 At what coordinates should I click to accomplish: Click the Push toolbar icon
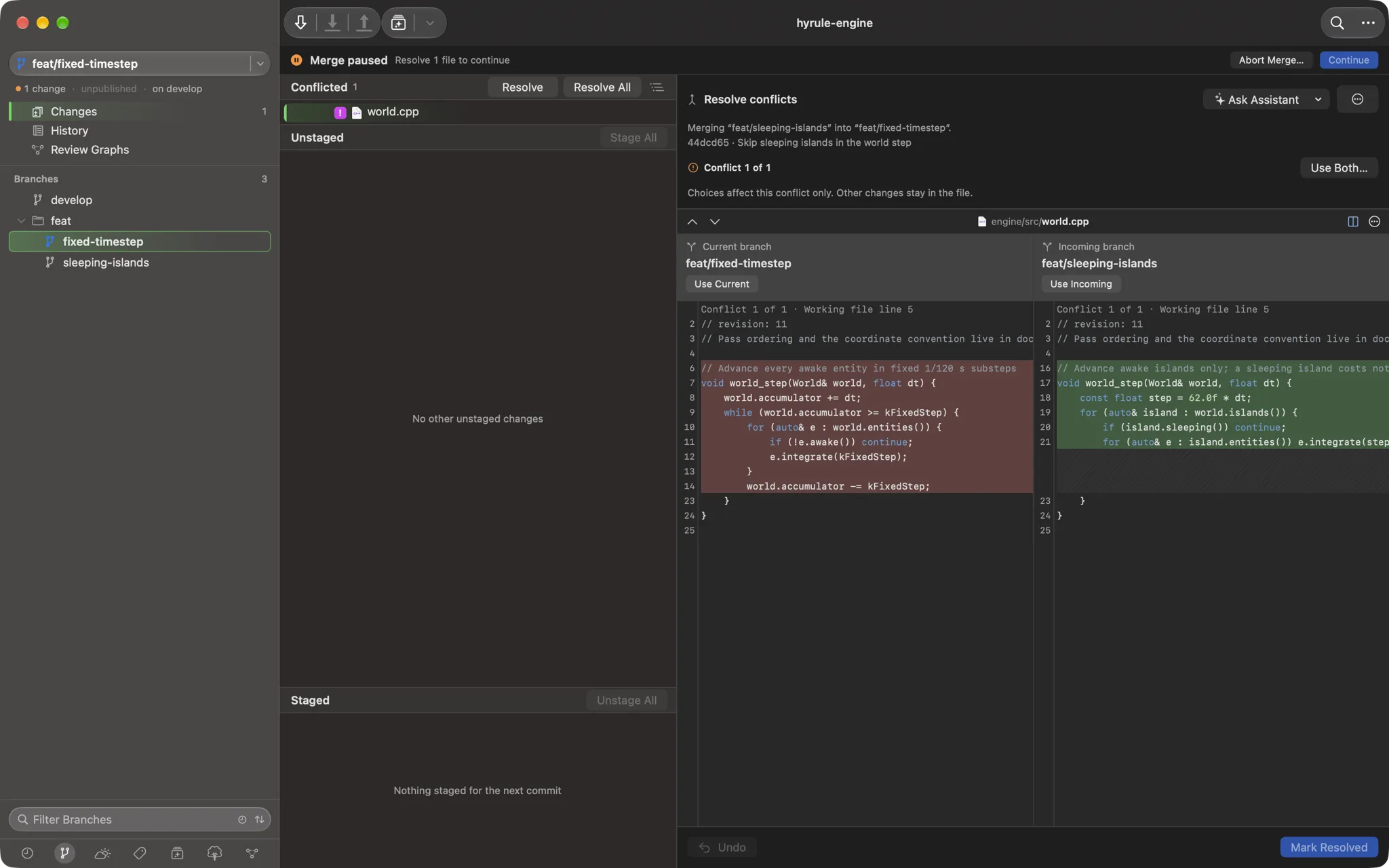(364, 22)
